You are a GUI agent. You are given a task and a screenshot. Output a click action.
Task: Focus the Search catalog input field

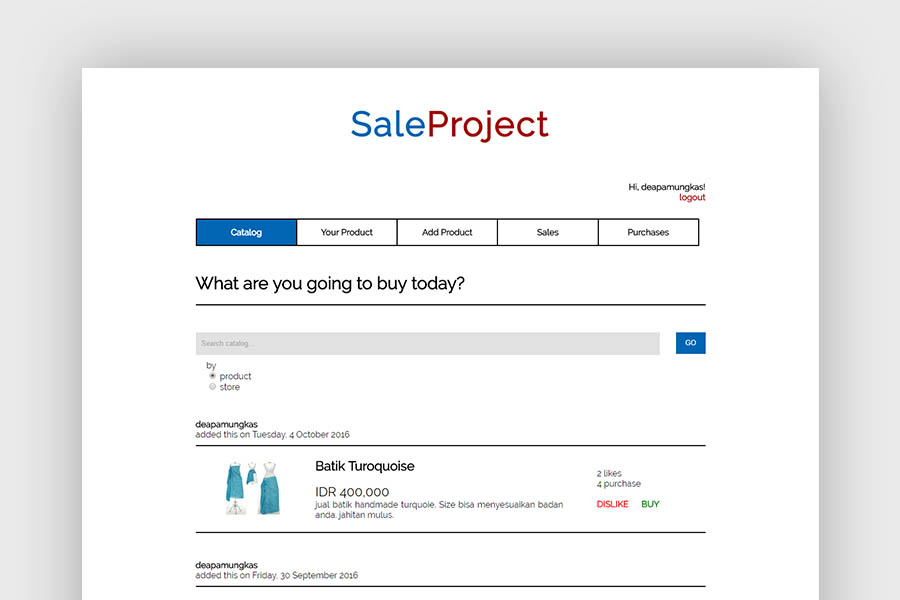point(427,344)
